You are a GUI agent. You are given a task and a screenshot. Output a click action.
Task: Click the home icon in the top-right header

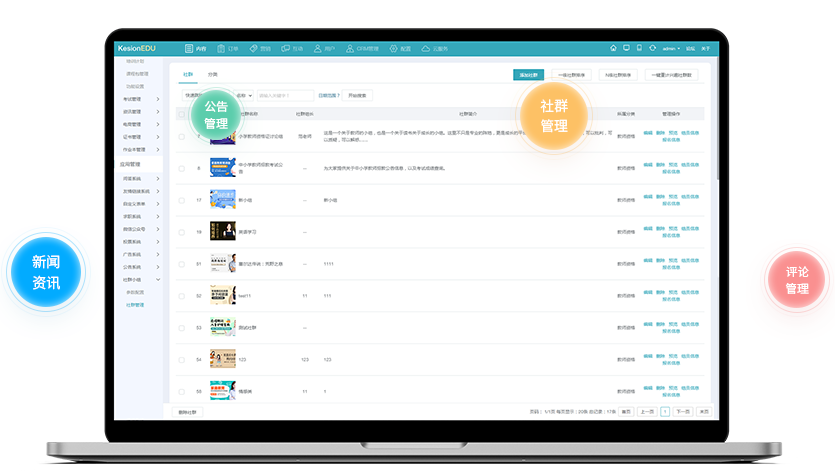pyautogui.click(x=611, y=48)
